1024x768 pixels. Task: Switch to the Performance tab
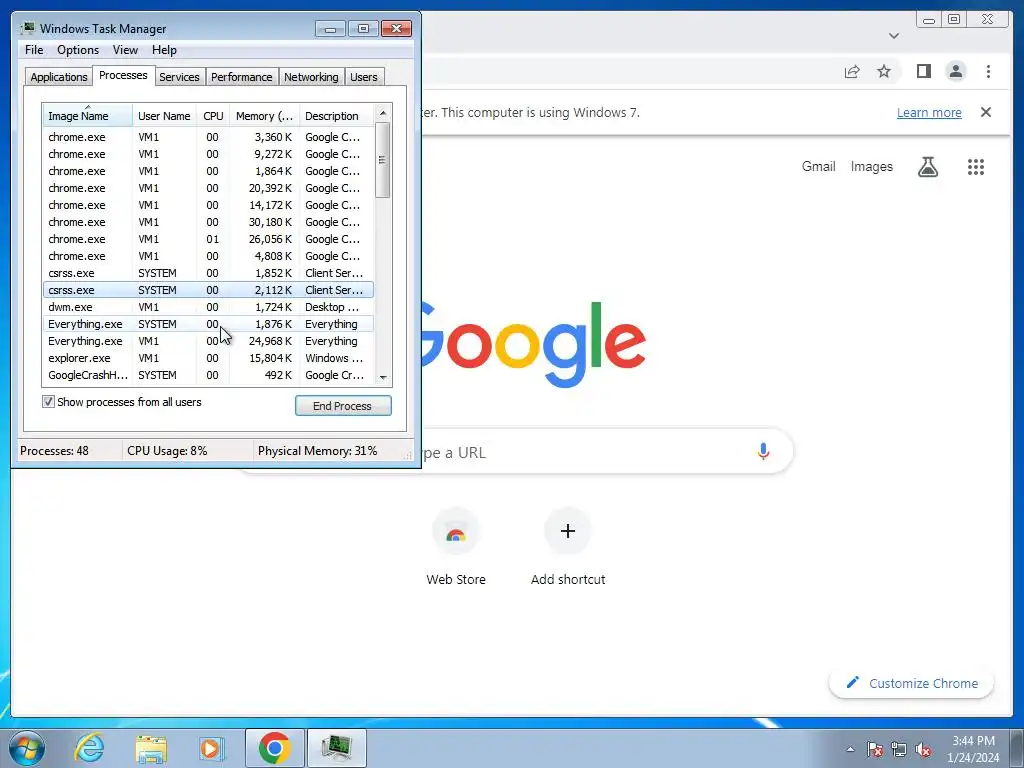coord(241,77)
